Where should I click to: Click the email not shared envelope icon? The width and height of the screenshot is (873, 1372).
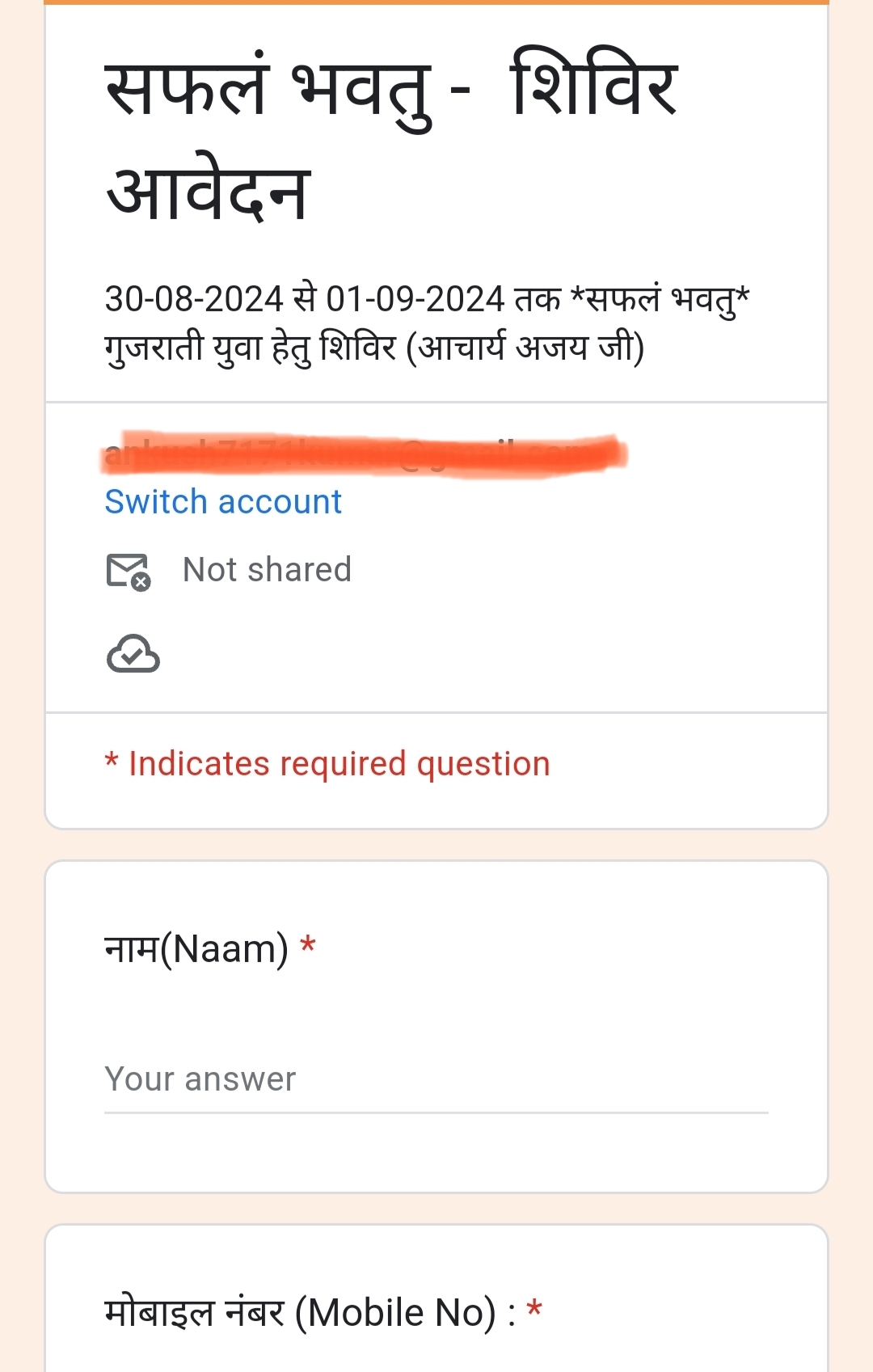pyautogui.click(x=129, y=571)
